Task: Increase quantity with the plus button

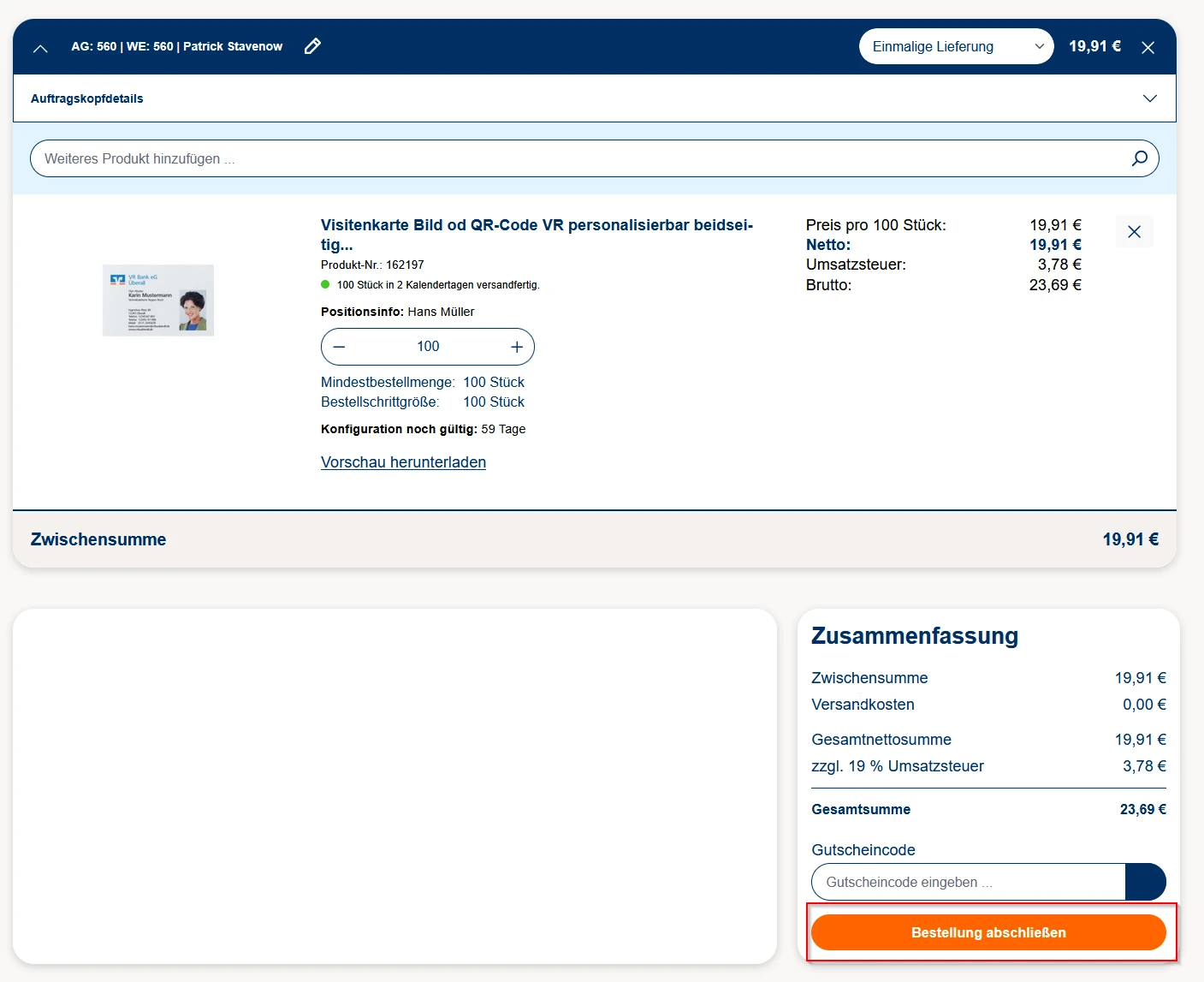Action: (x=516, y=347)
